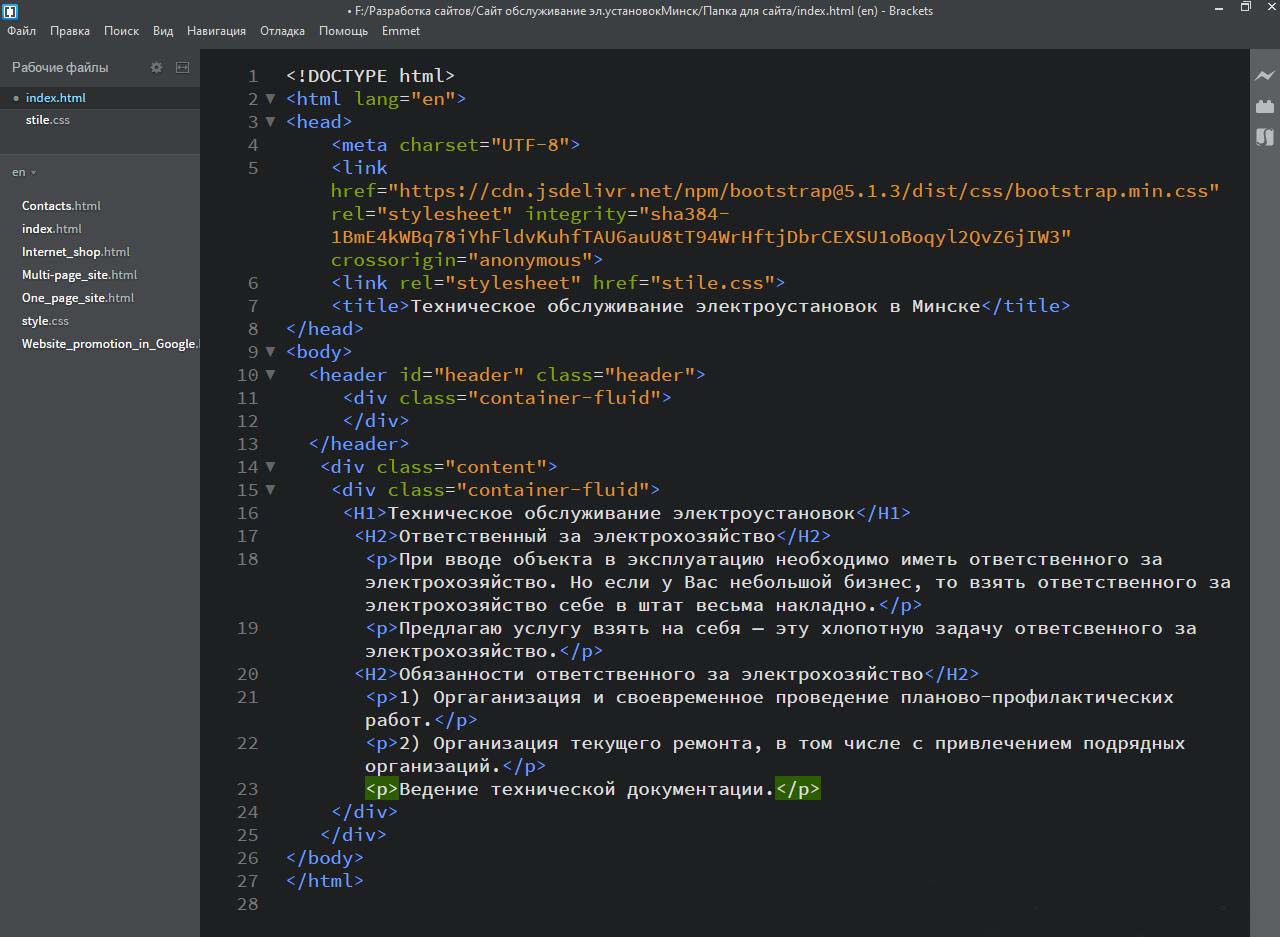Fold the body tag on line 9

[269, 352]
